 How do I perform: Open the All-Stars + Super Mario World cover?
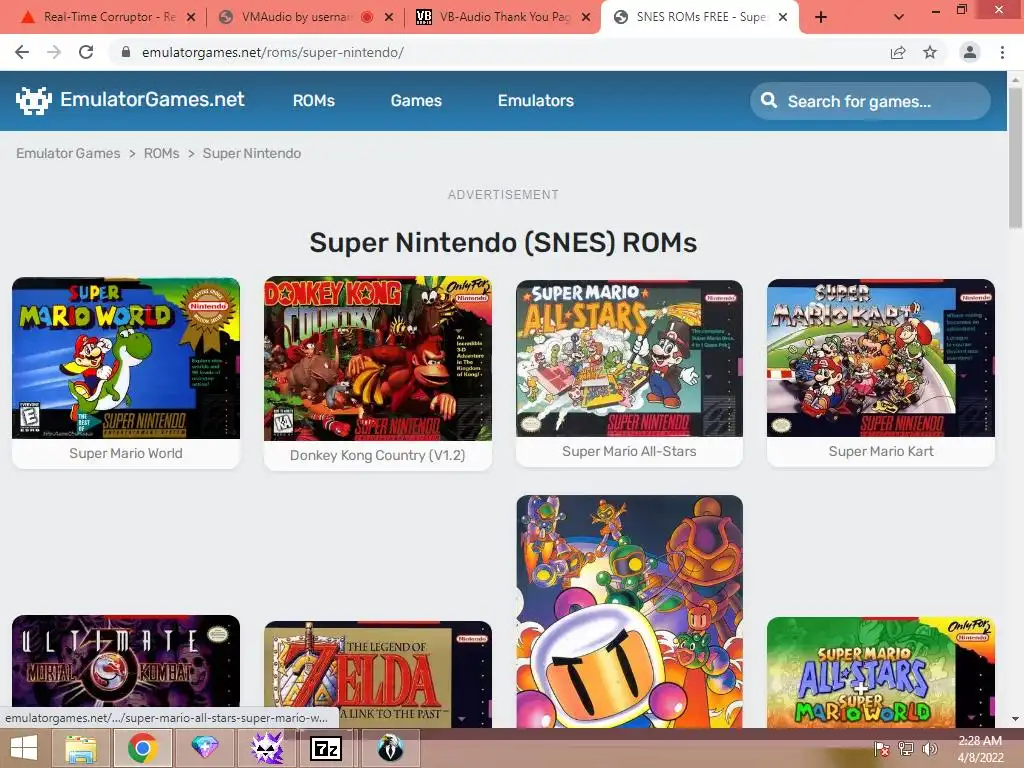pos(881,672)
